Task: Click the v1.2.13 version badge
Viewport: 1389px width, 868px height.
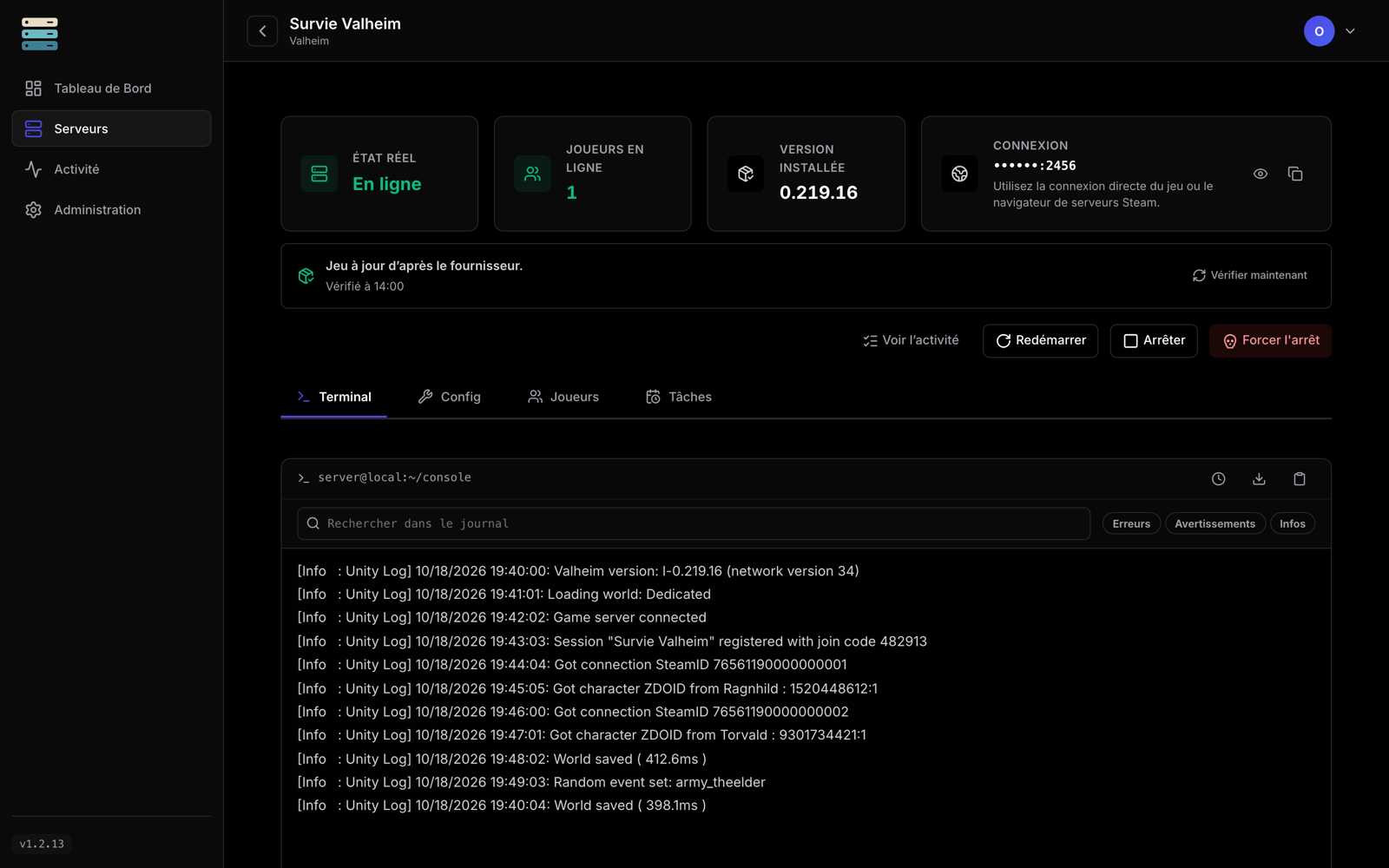Action: (42, 844)
